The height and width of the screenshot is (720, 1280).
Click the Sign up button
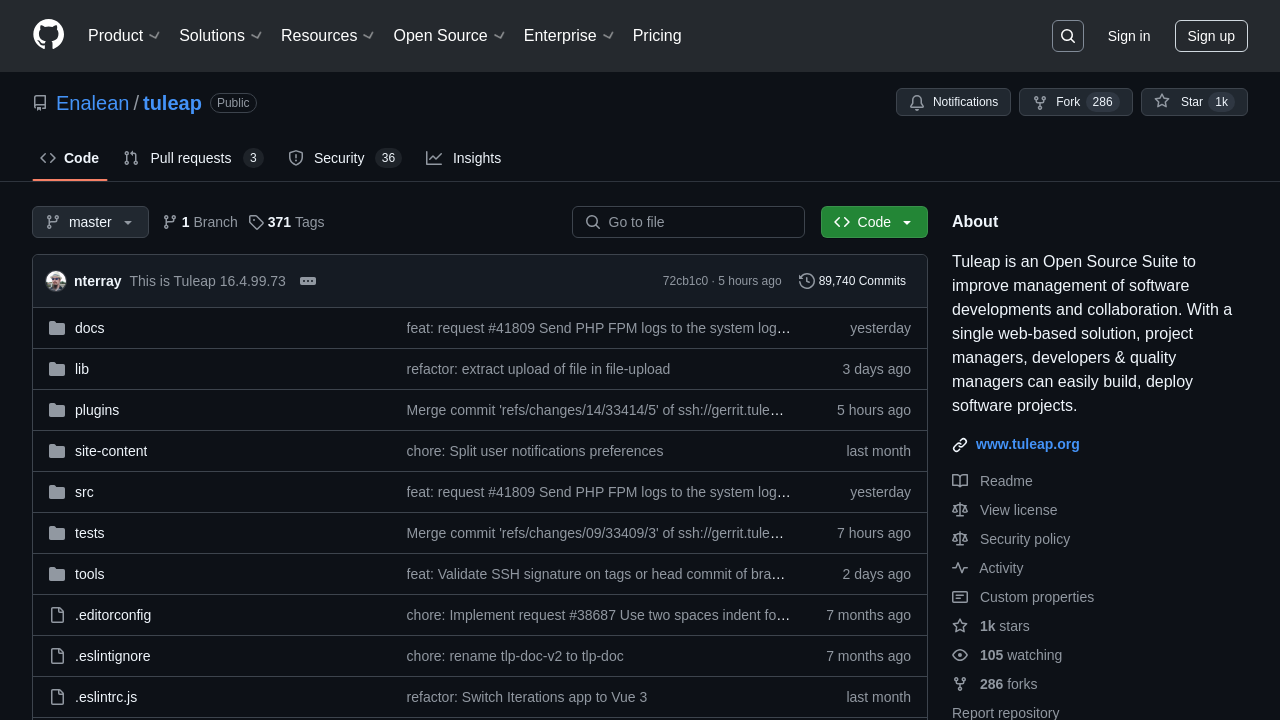click(x=1211, y=36)
